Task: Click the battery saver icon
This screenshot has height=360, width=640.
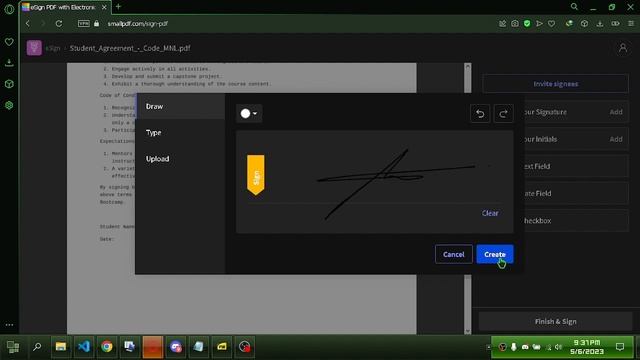Action: point(615,24)
